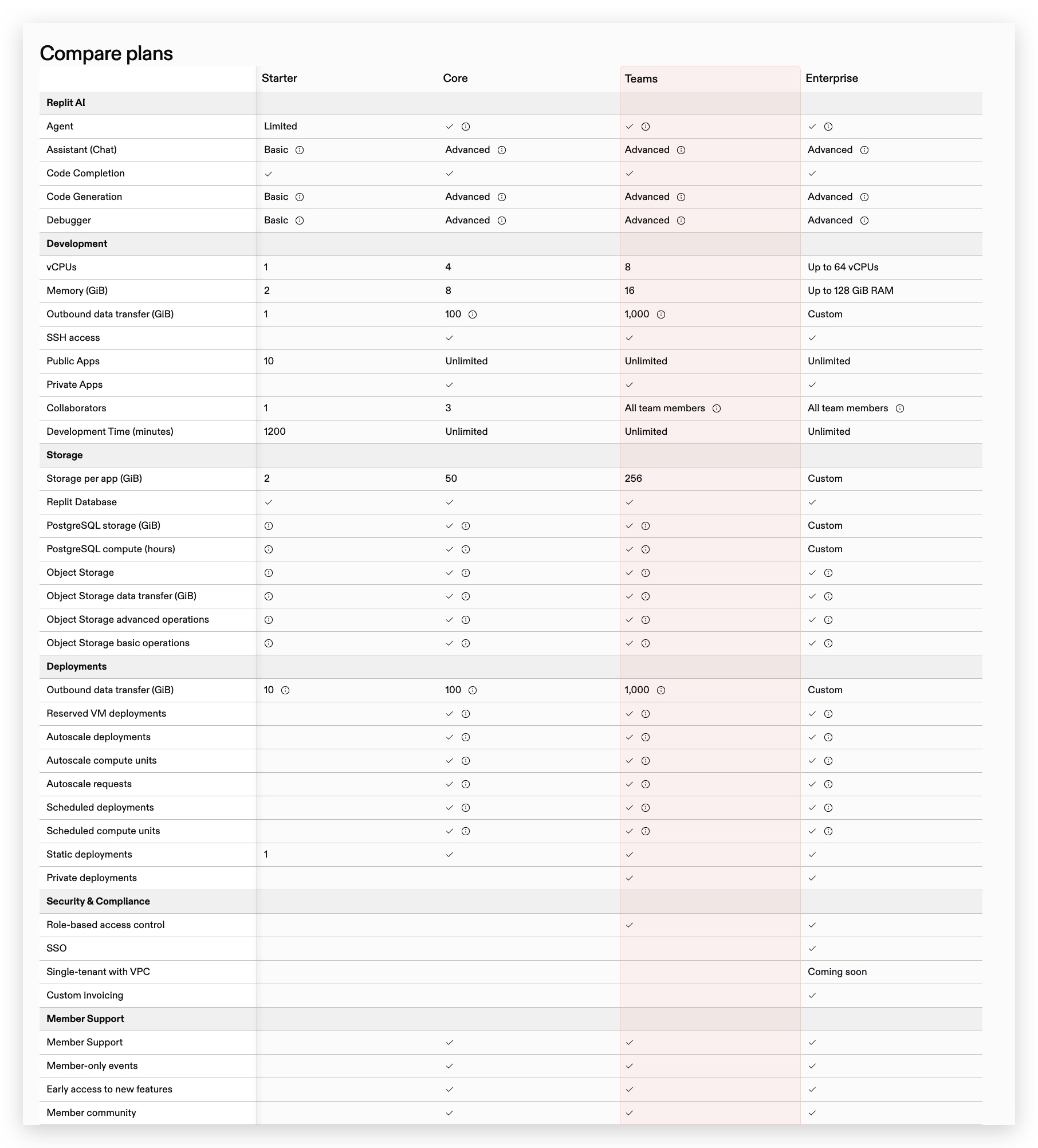
Task: Click info icon beside Enterprise "All team members"
Action: 900,408
